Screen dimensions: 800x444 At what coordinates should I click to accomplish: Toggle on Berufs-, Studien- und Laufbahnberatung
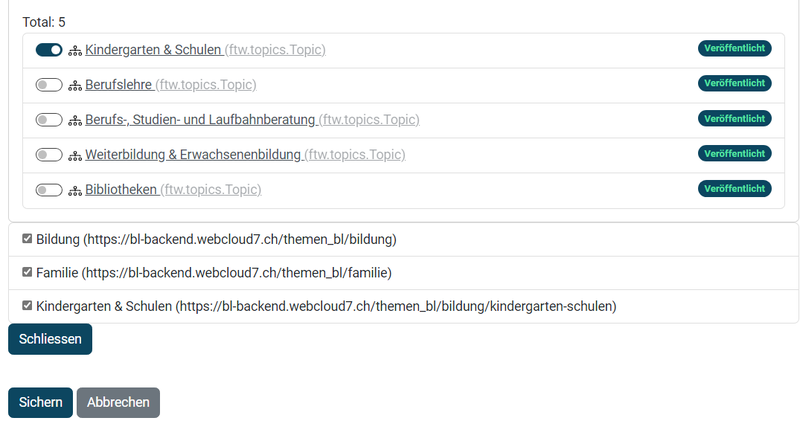point(49,120)
